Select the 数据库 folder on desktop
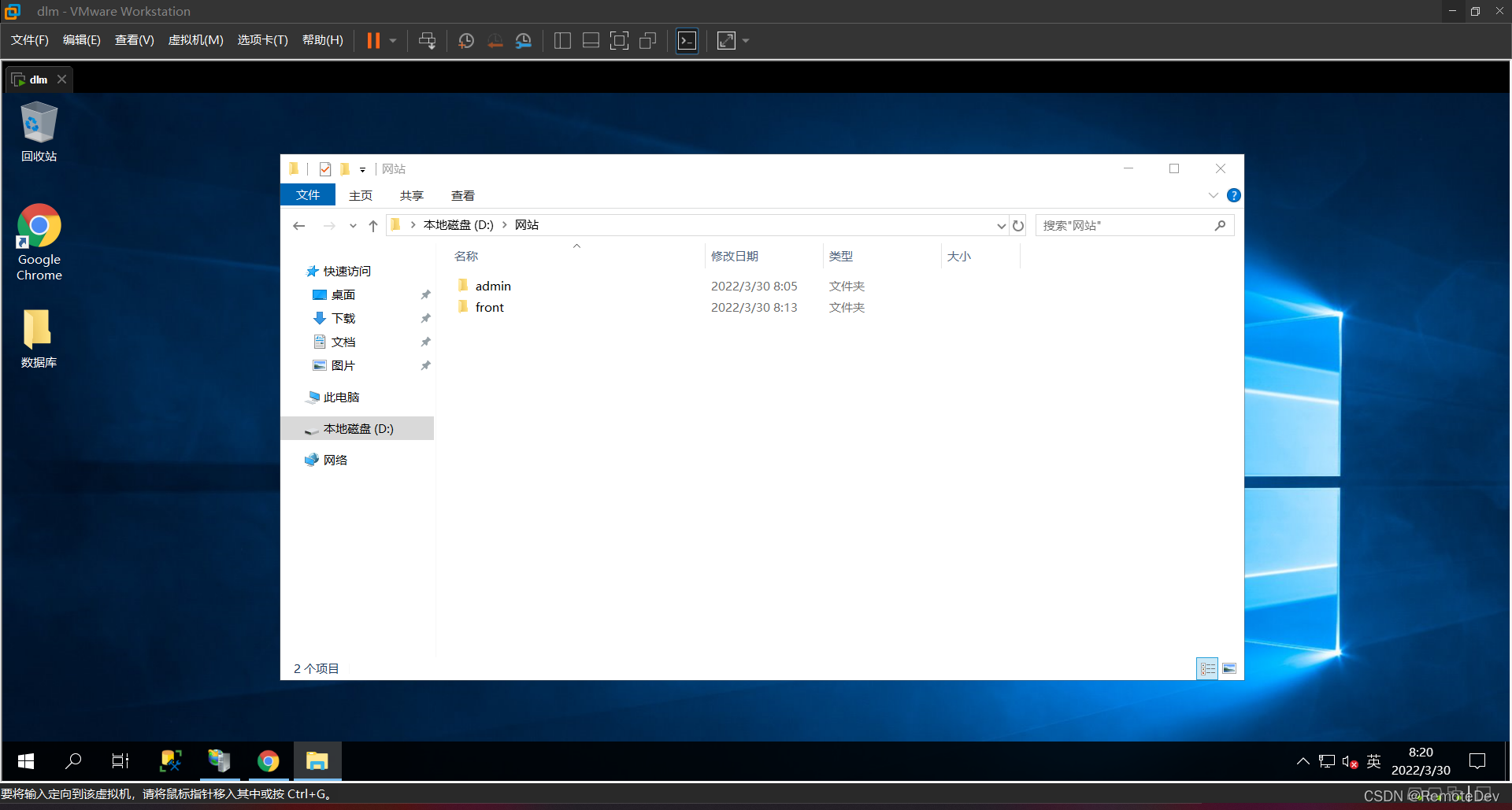Screen dimensions: 1512x810 click(39, 338)
